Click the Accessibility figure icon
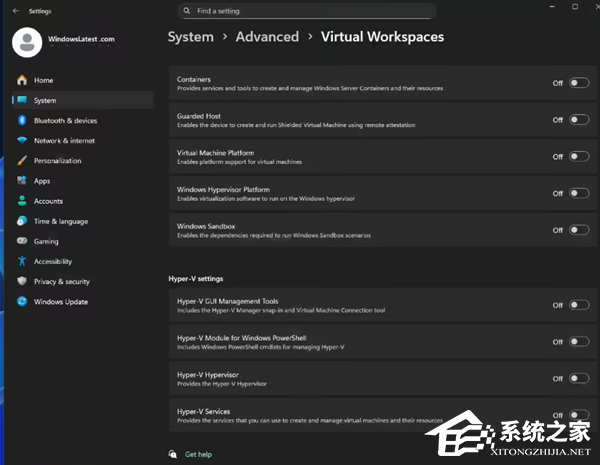The width and height of the screenshot is (600, 465). click(22, 261)
